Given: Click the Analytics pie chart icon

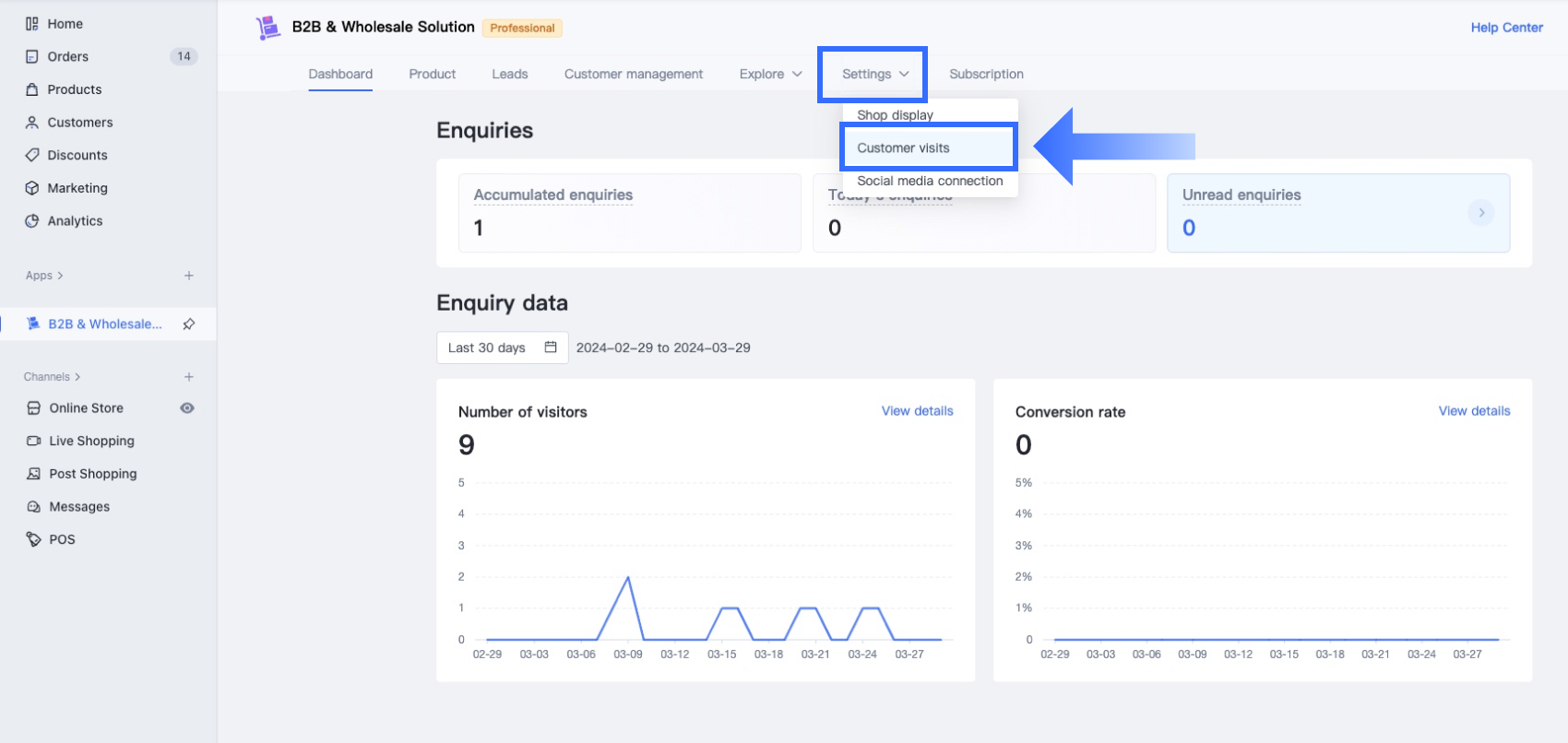Looking at the screenshot, I should coord(32,221).
